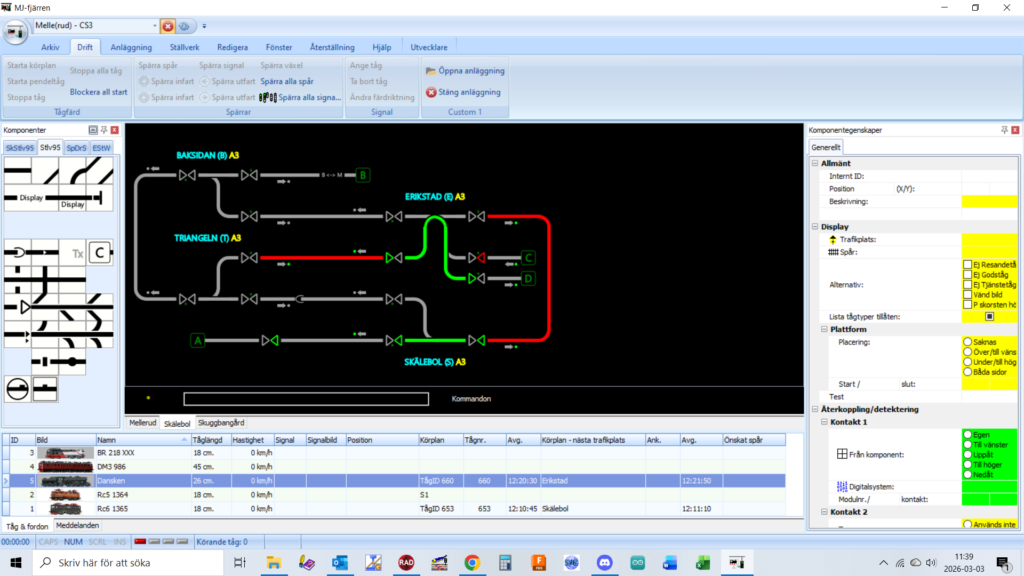Switch to the 'Skuggbangård' tab below the diagram
The image size is (1024, 576).
coord(221,423)
